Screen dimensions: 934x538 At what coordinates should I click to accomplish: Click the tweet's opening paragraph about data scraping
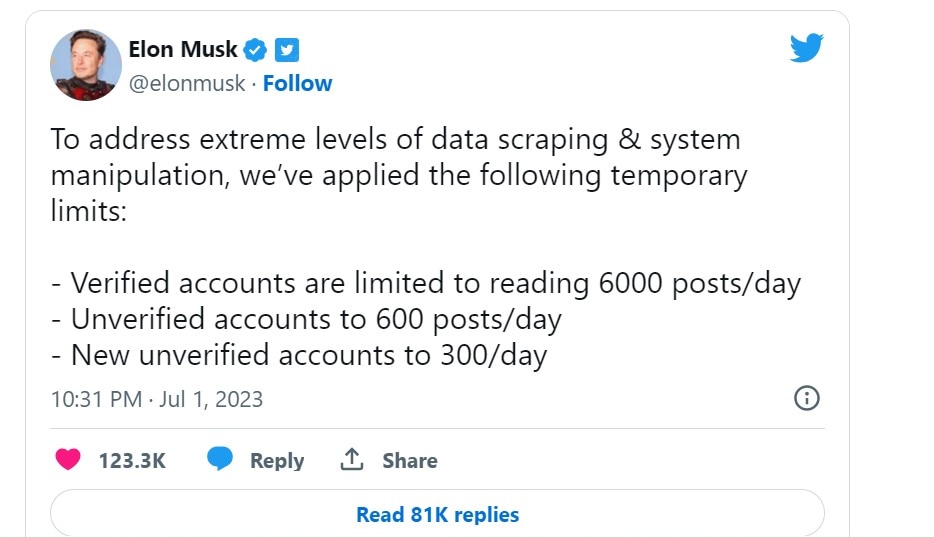click(x=398, y=175)
